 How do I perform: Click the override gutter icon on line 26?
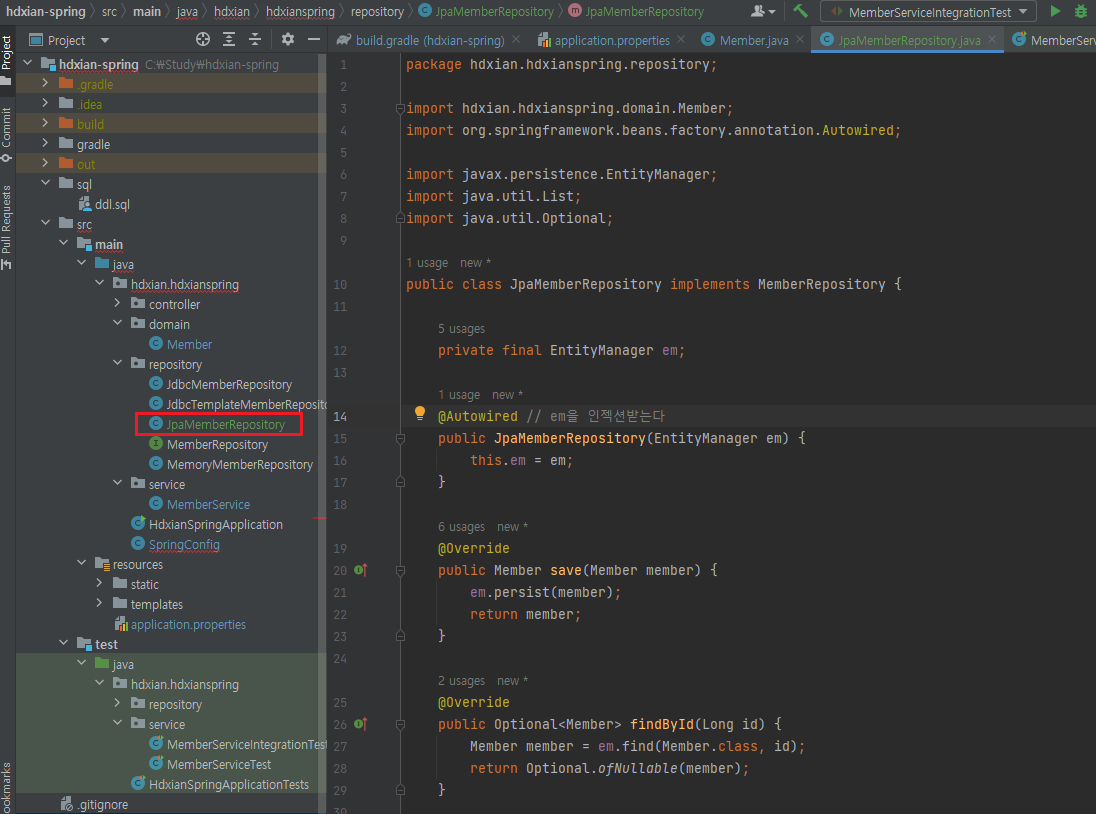pos(361,724)
